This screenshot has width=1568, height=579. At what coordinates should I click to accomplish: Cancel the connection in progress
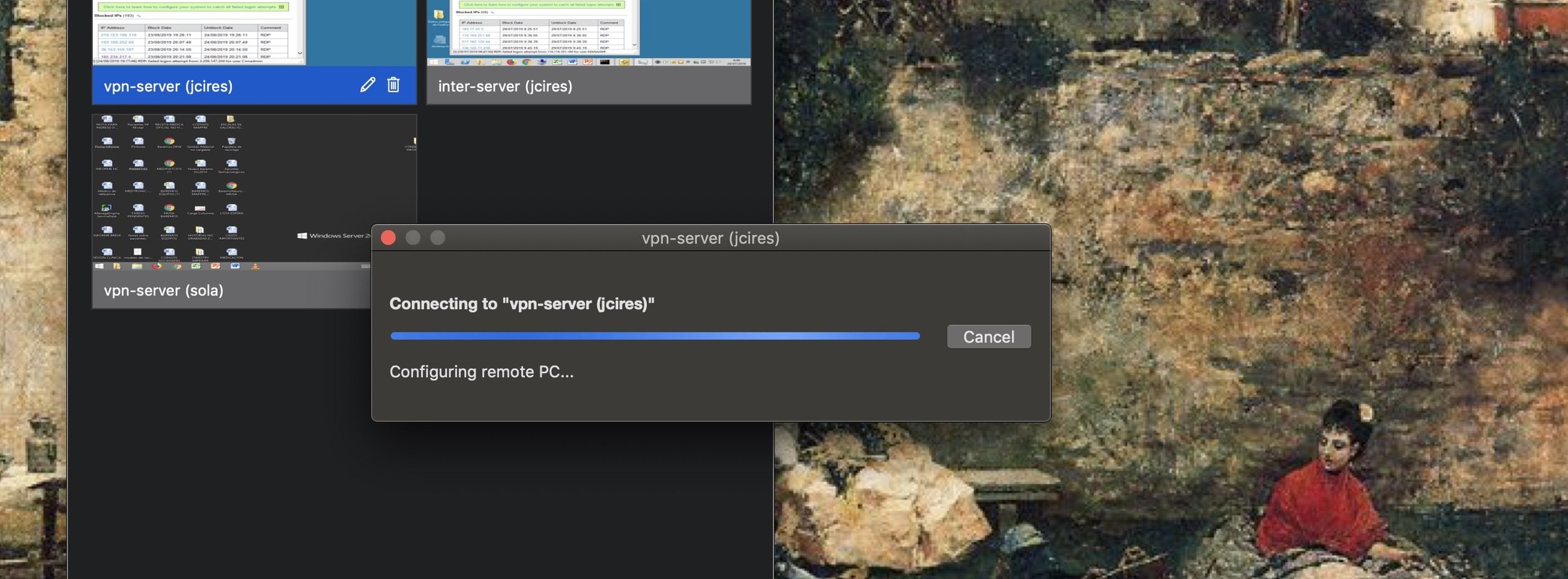(x=988, y=337)
